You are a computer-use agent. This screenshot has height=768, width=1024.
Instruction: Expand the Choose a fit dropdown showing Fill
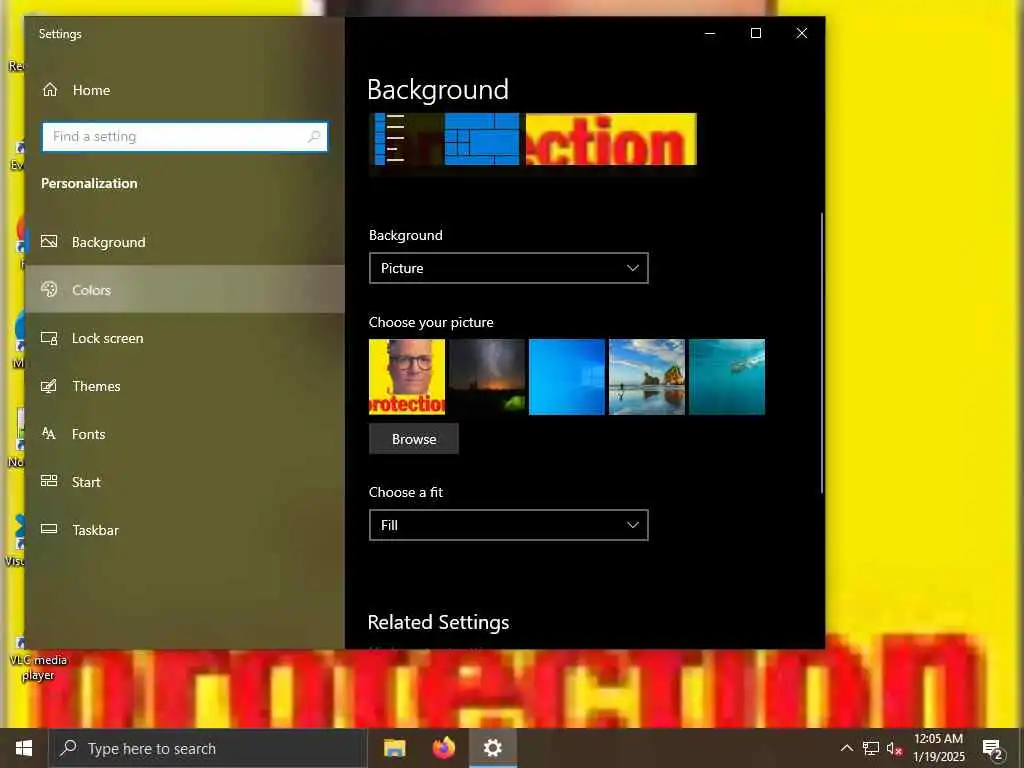(x=509, y=525)
